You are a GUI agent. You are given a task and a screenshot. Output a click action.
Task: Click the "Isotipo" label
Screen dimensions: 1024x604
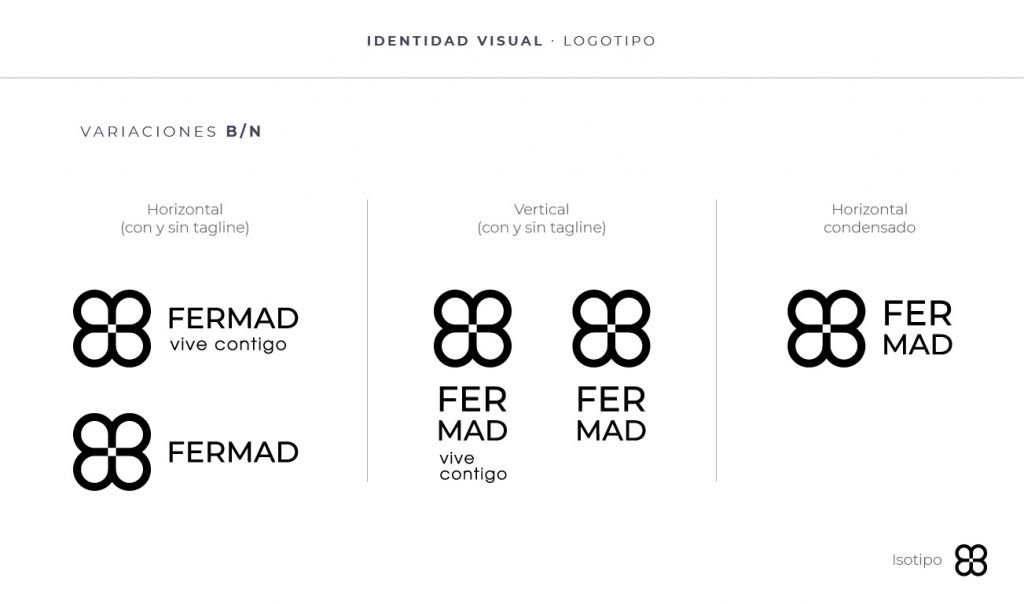coord(916,560)
